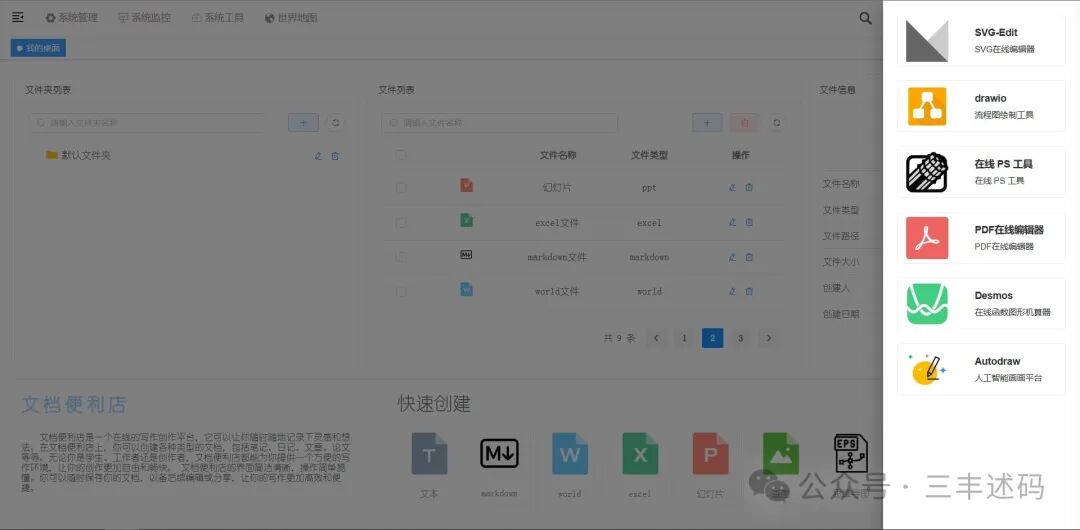Open the 系统工具 menu
The image size is (1080, 530).
(x=218, y=18)
